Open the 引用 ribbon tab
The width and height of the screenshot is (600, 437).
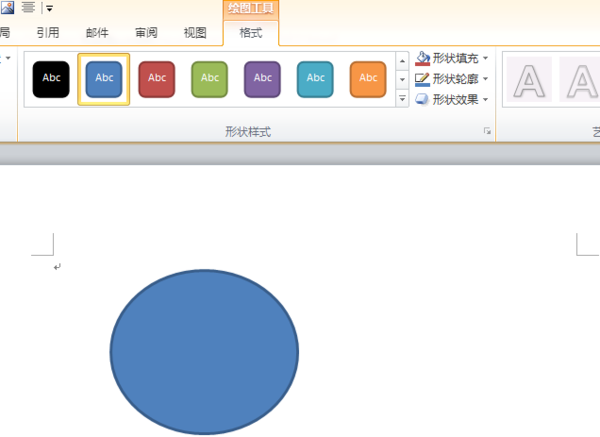pyautogui.click(x=48, y=33)
